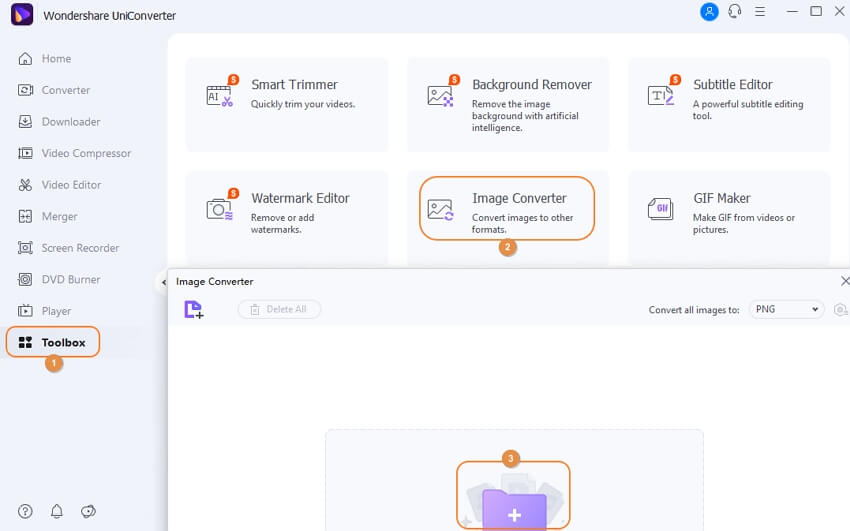Go to Downloader in the sidebar
Screen dimensions: 850x531
pyautogui.click(x=59, y=121)
